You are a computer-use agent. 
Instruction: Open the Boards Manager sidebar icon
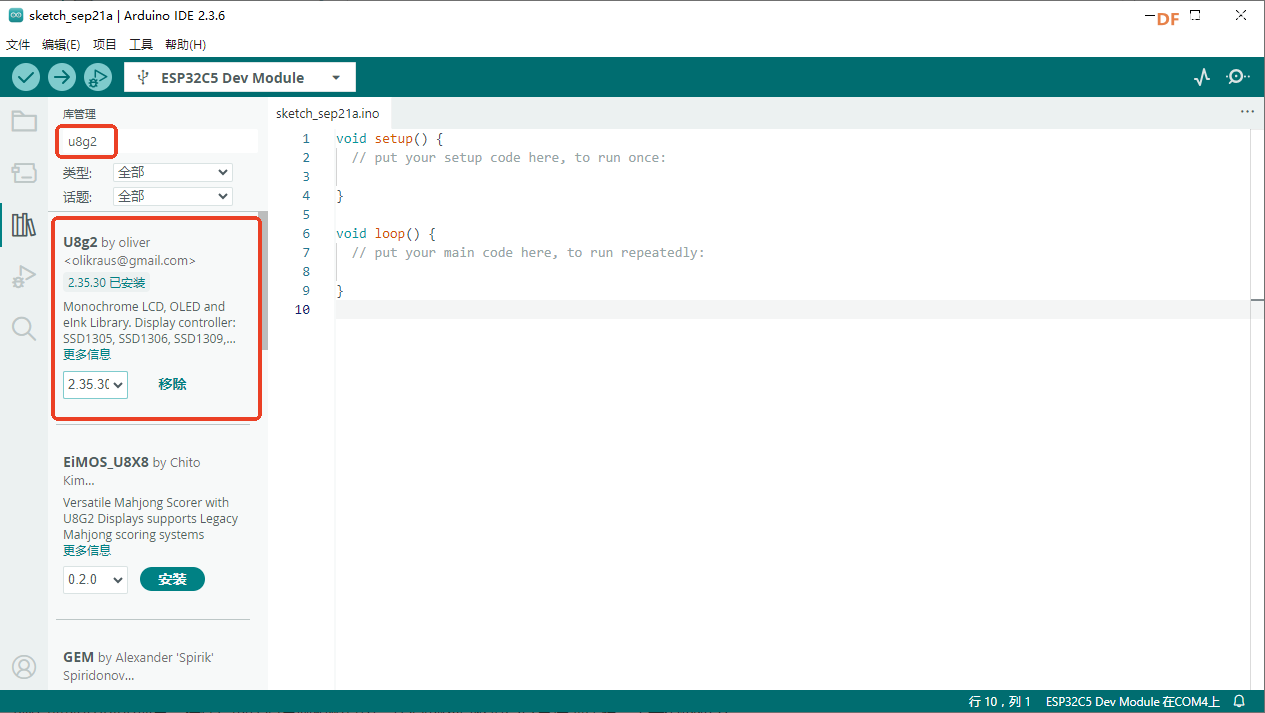pos(24,173)
